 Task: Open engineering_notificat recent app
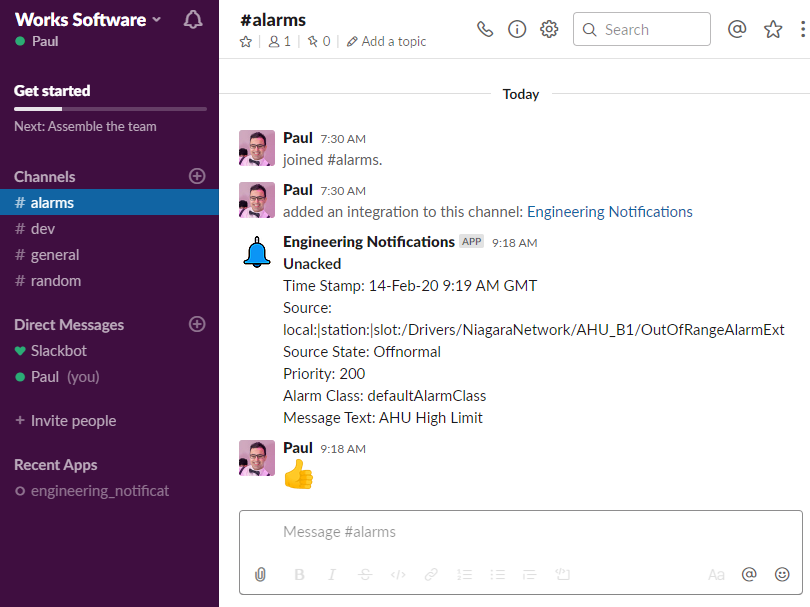(110, 491)
